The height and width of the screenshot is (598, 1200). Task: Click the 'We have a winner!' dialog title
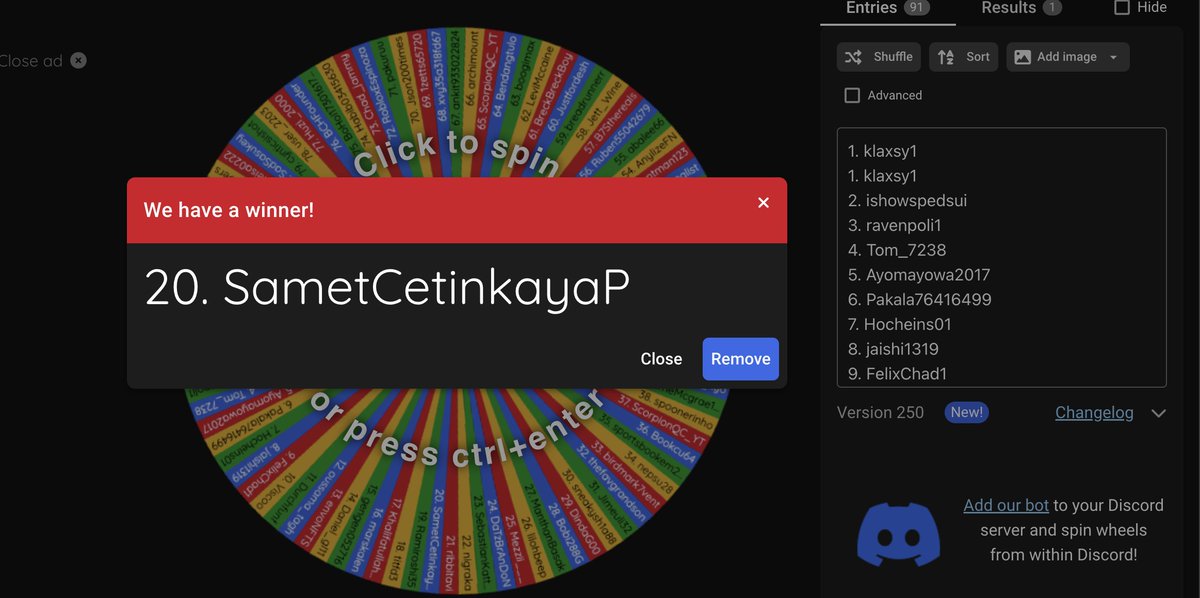click(x=229, y=210)
